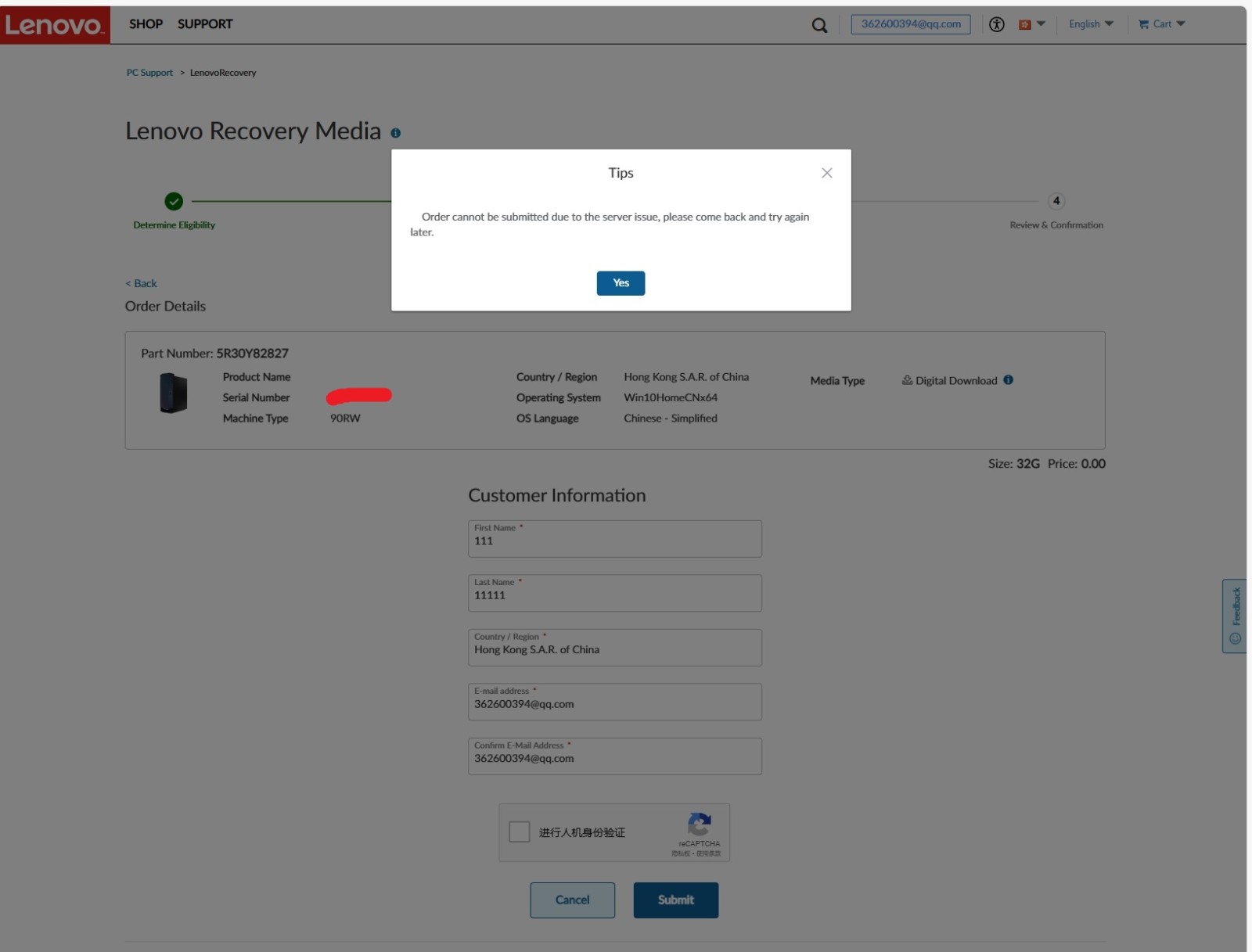Click the Review & Confirmation step label
The height and width of the screenshot is (952, 1252).
tap(1056, 225)
